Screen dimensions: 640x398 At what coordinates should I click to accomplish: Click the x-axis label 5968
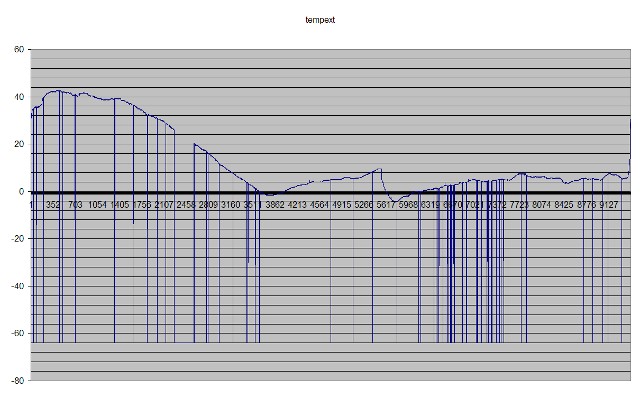click(x=408, y=205)
